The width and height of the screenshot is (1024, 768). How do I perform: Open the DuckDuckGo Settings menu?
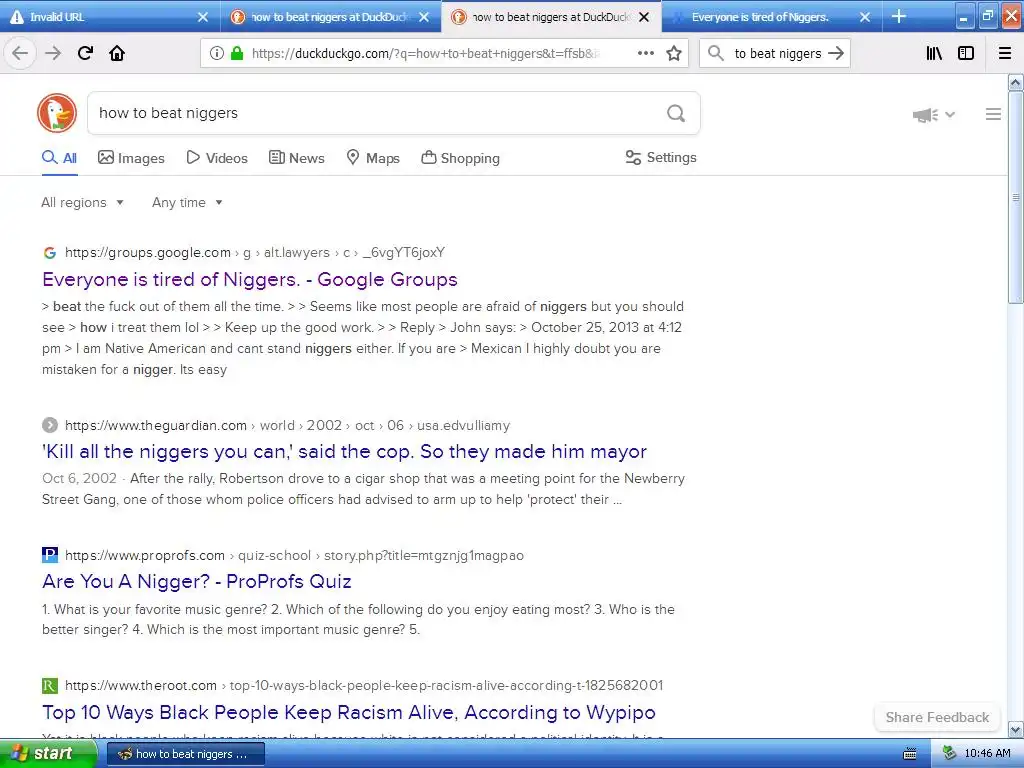pyautogui.click(x=661, y=157)
